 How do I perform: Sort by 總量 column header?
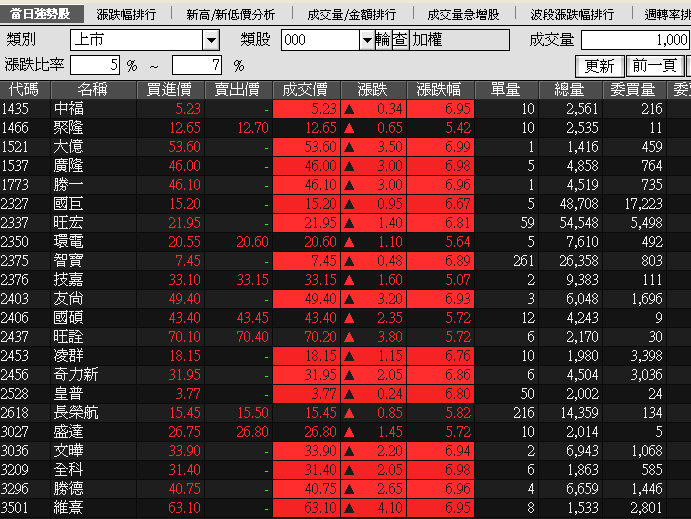click(570, 89)
